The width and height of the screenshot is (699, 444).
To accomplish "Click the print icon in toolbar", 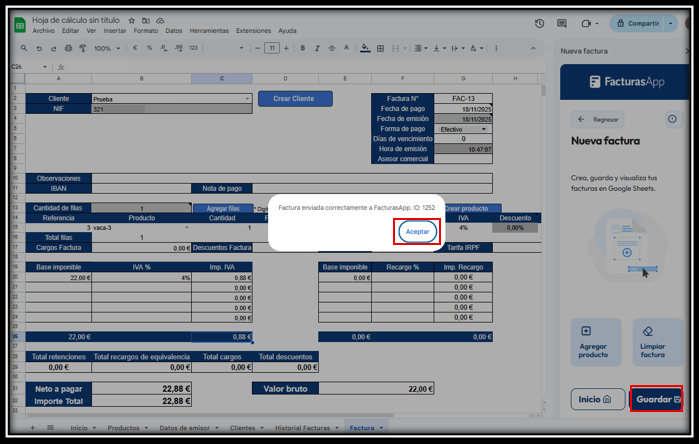I will [x=69, y=48].
